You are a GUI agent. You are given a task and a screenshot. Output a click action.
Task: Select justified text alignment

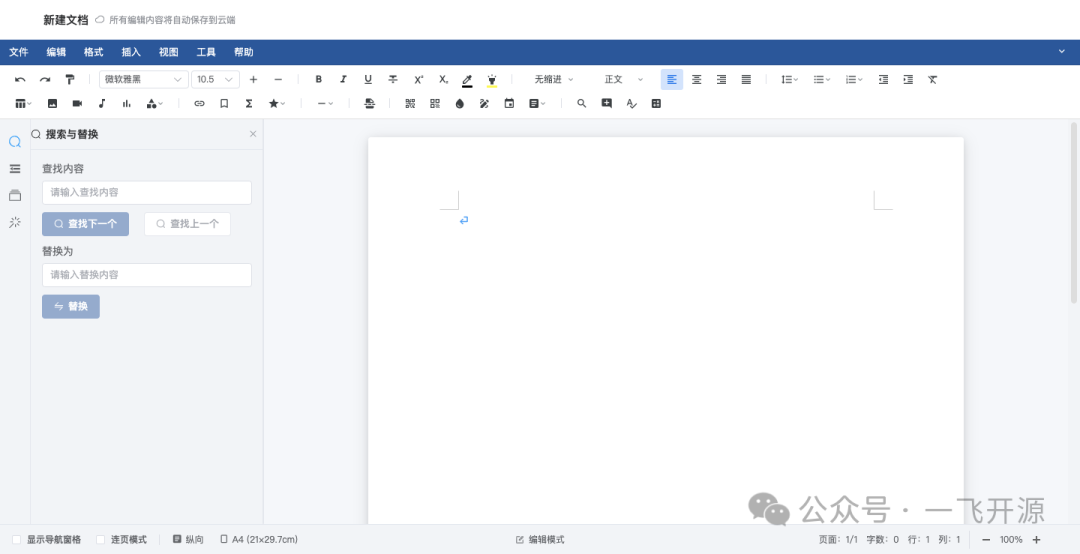tap(746, 80)
